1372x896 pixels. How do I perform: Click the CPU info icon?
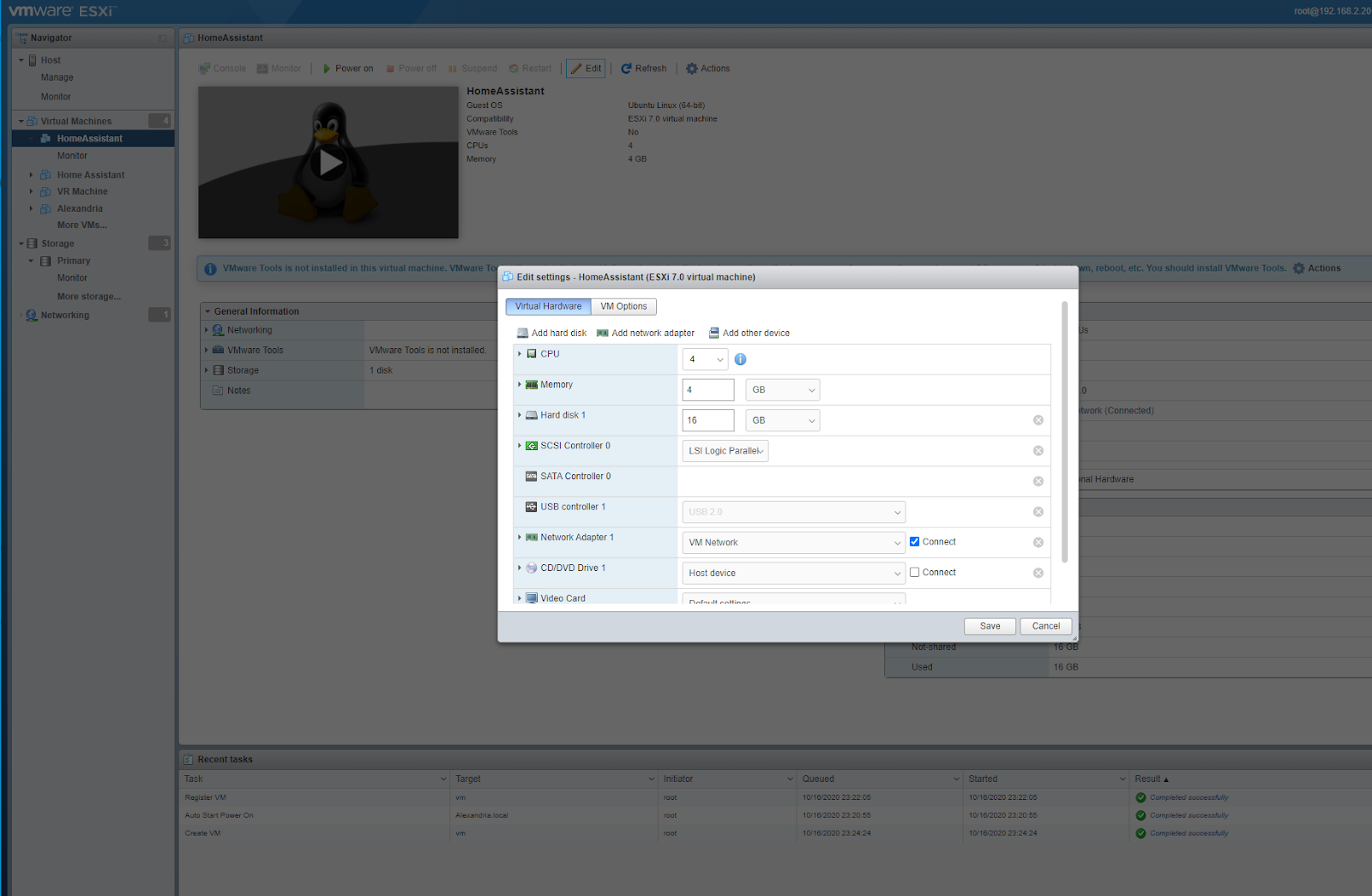point(740,359)
